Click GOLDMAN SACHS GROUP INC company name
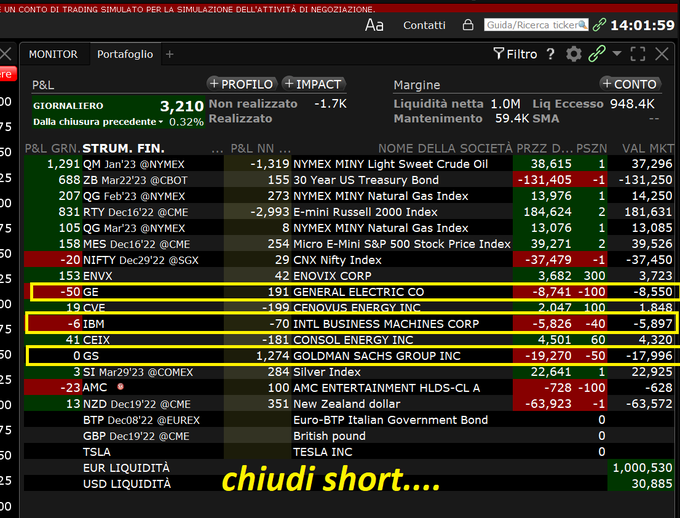Viewport: 680px width, 518px height. point(376,356)
